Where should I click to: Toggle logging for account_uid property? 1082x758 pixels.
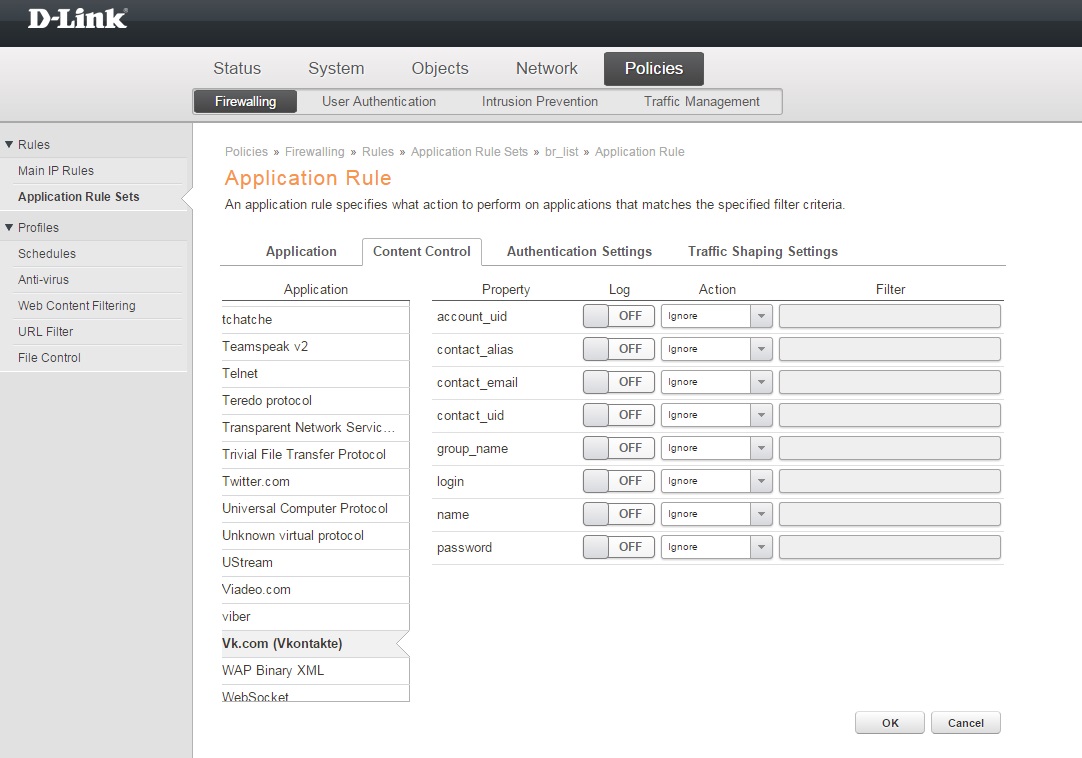[x=619, y=316]
